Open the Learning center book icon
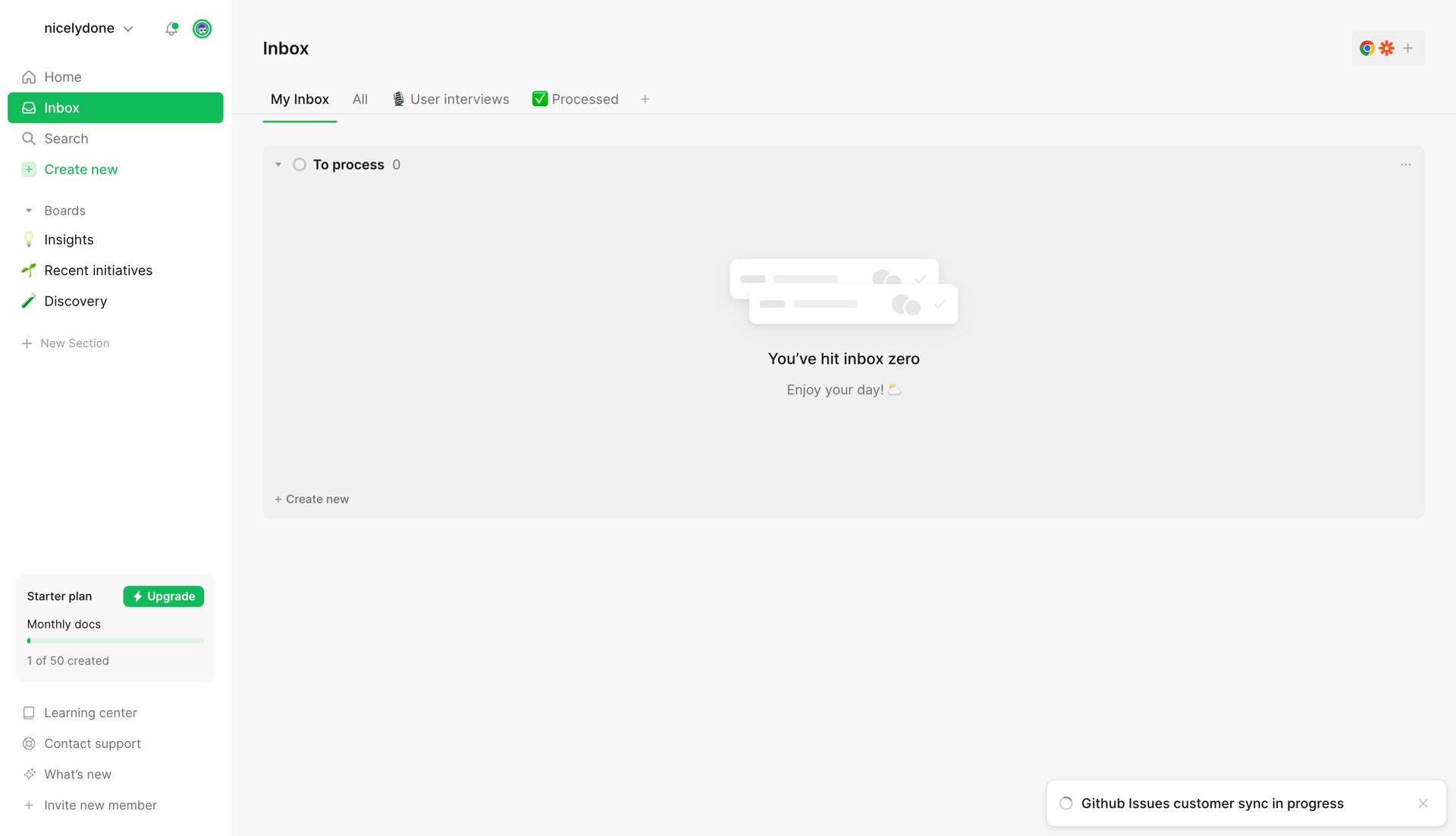The height and width of the screenshot is (836, 1456). pyautogui.click(x=29, y=712)
